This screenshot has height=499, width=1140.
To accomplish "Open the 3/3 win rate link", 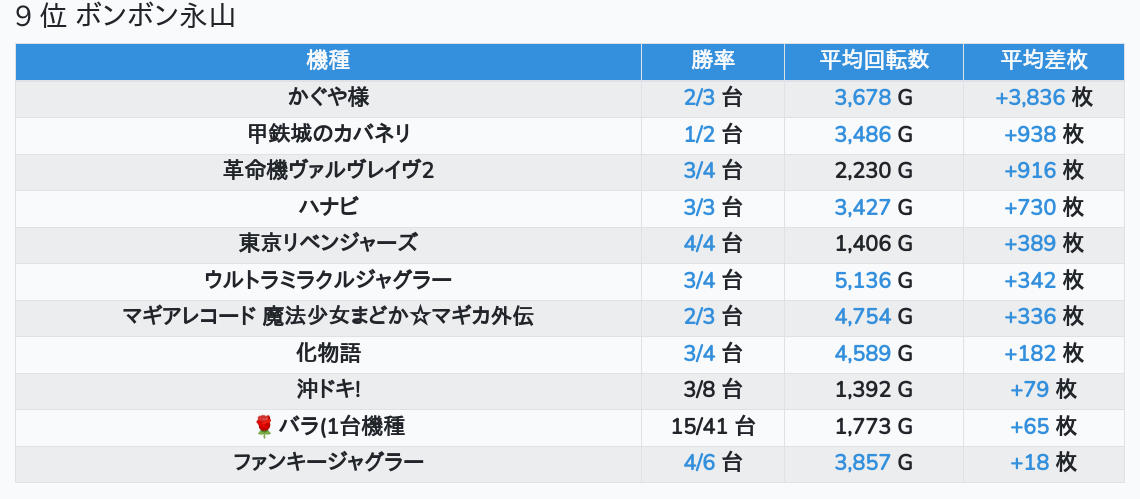I will click(700, 208).
